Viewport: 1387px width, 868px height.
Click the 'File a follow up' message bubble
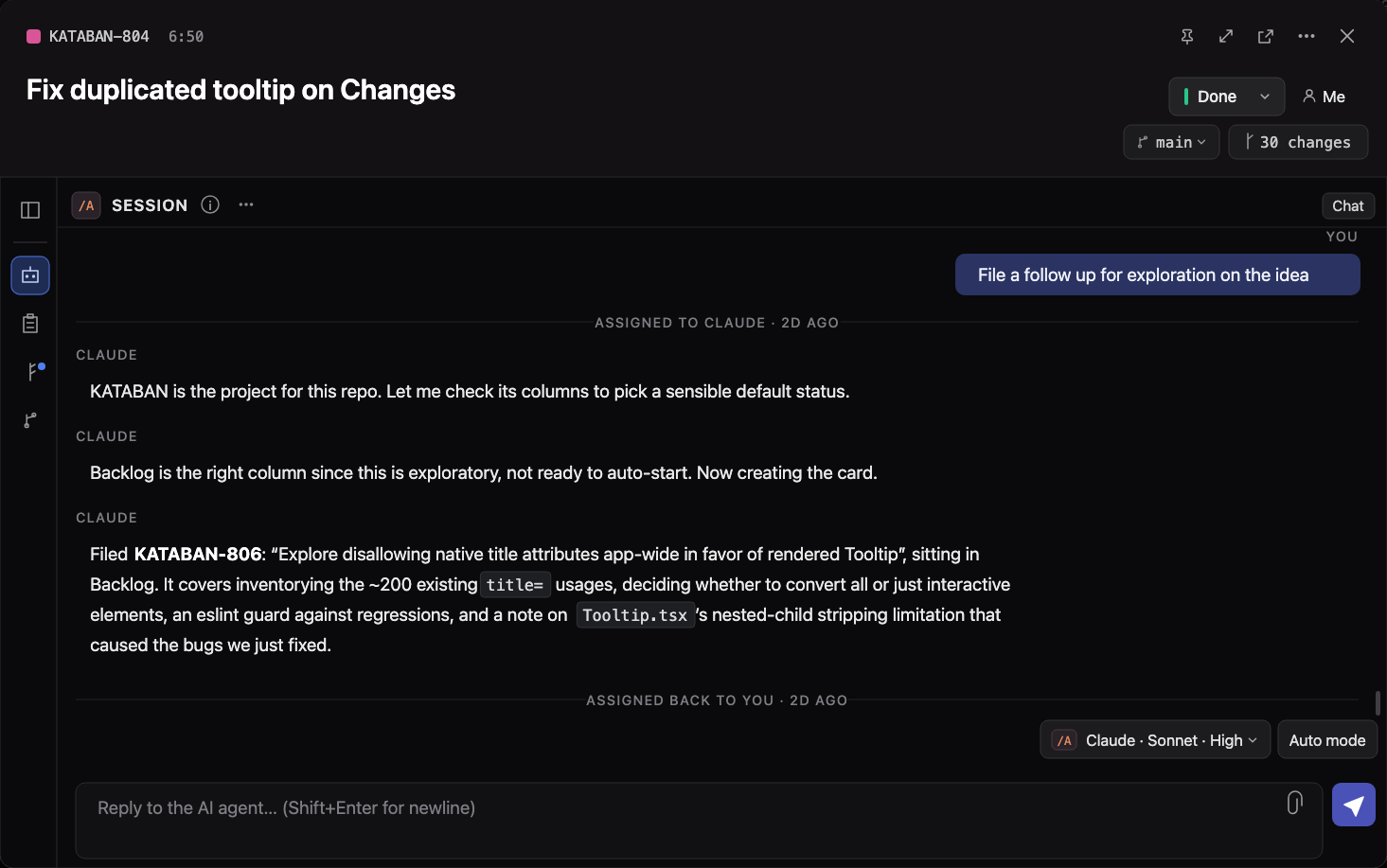1158,275
